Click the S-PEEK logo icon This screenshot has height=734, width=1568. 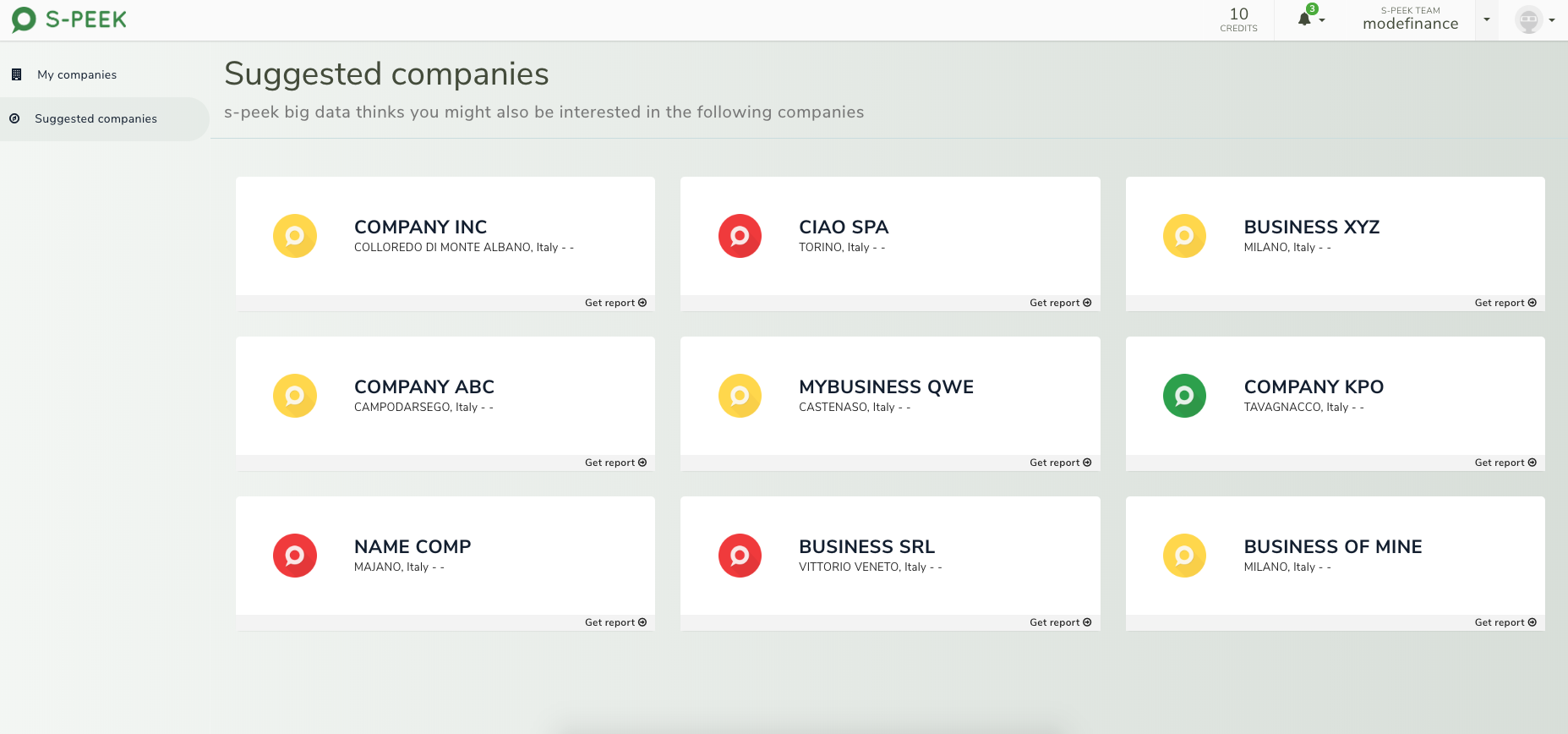24,19
